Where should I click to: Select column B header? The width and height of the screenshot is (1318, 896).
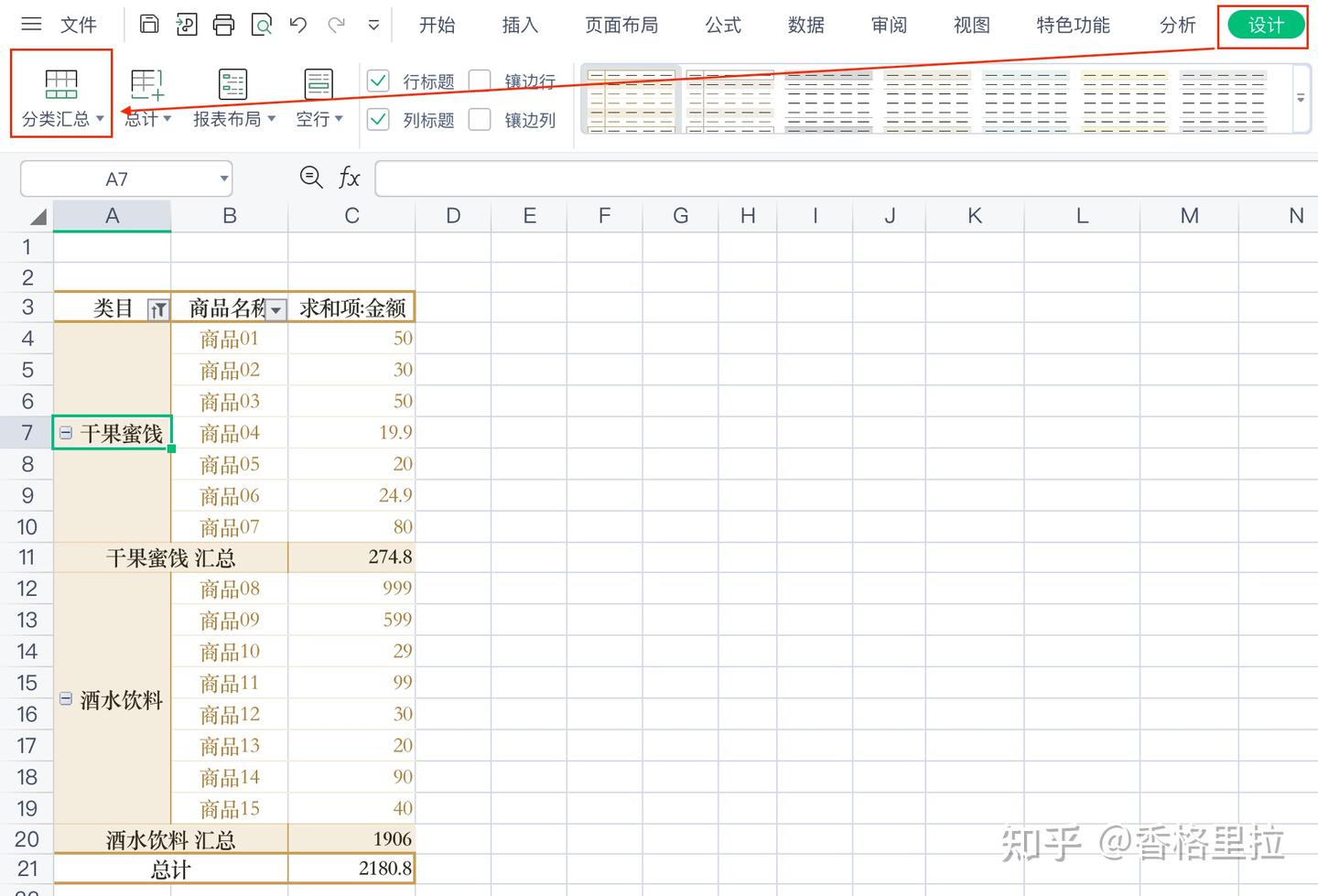[230, 216]
